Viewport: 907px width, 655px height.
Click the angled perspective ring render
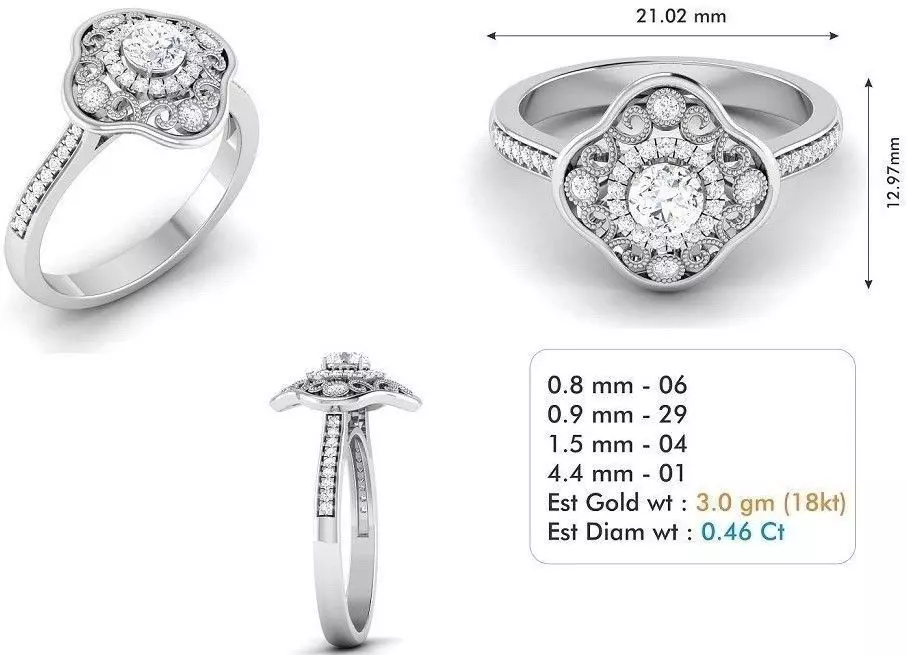coord(131,158)
